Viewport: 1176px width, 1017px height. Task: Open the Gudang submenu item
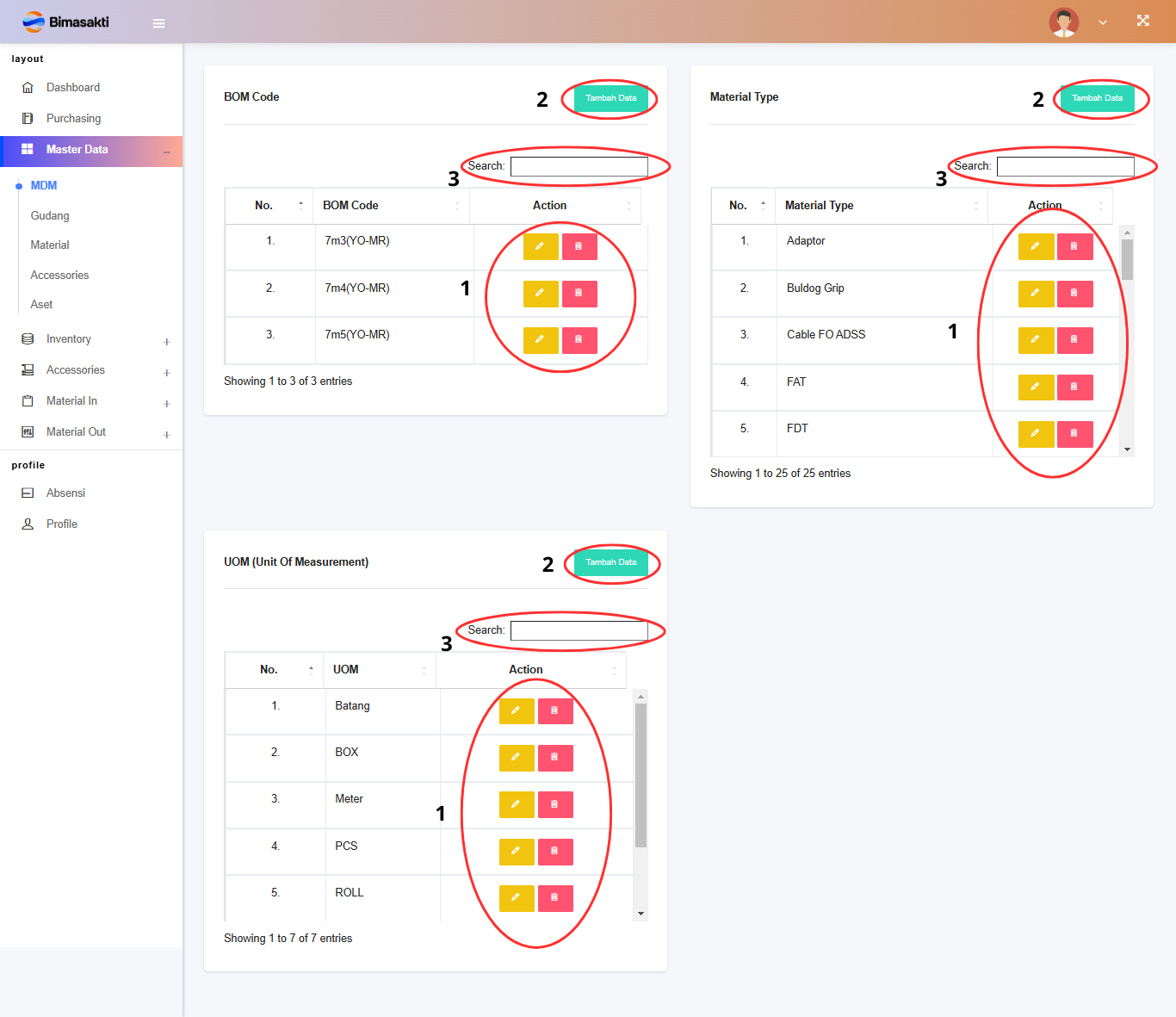pyautogui.click(x=50, y=216)
